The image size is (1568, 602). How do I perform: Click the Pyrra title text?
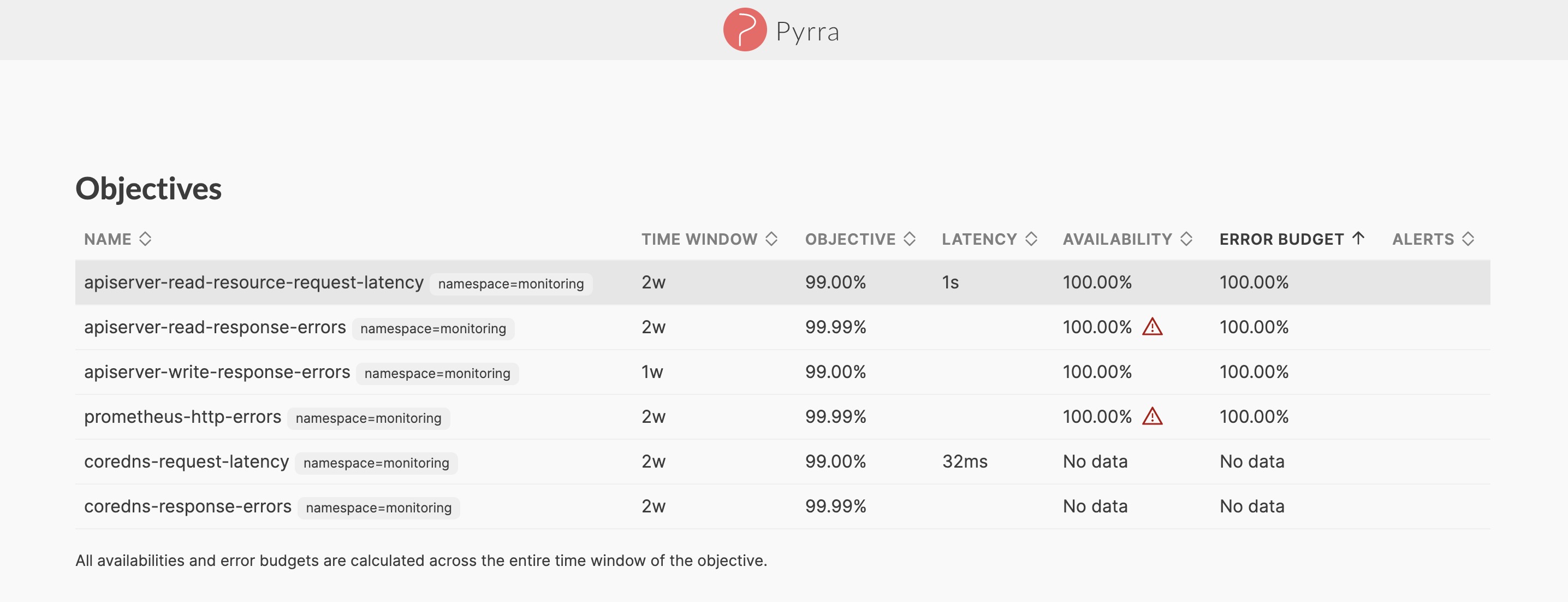click(807, 31)
